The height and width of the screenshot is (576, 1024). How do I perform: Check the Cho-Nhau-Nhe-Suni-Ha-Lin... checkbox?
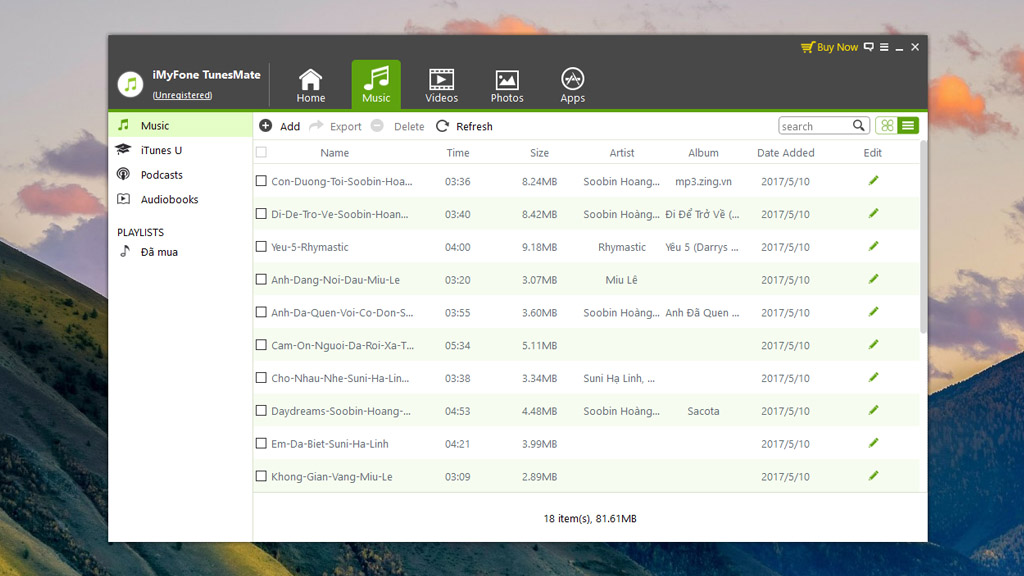click(261, 377)
